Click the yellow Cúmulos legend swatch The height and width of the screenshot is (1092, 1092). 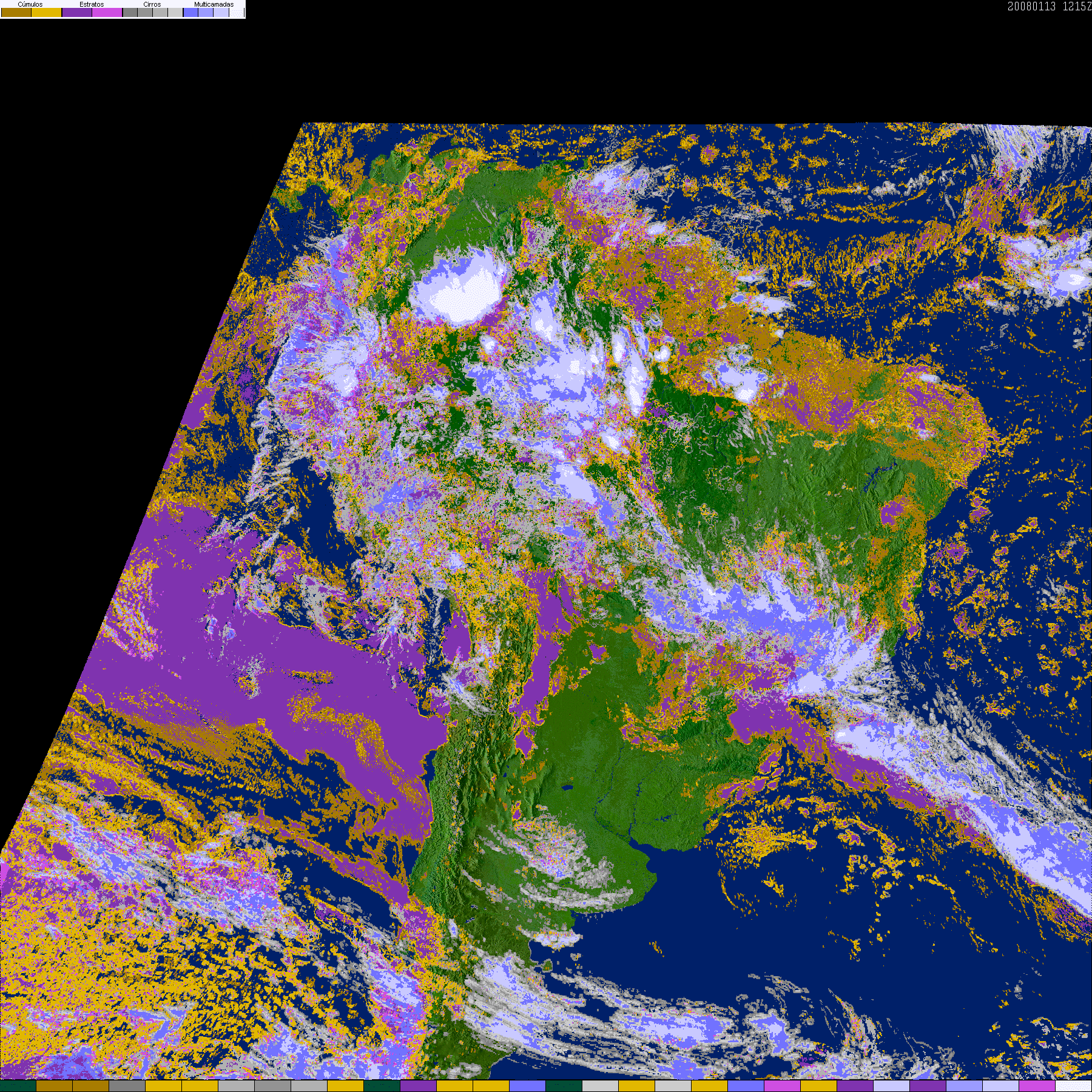click(x=46, y=12)
